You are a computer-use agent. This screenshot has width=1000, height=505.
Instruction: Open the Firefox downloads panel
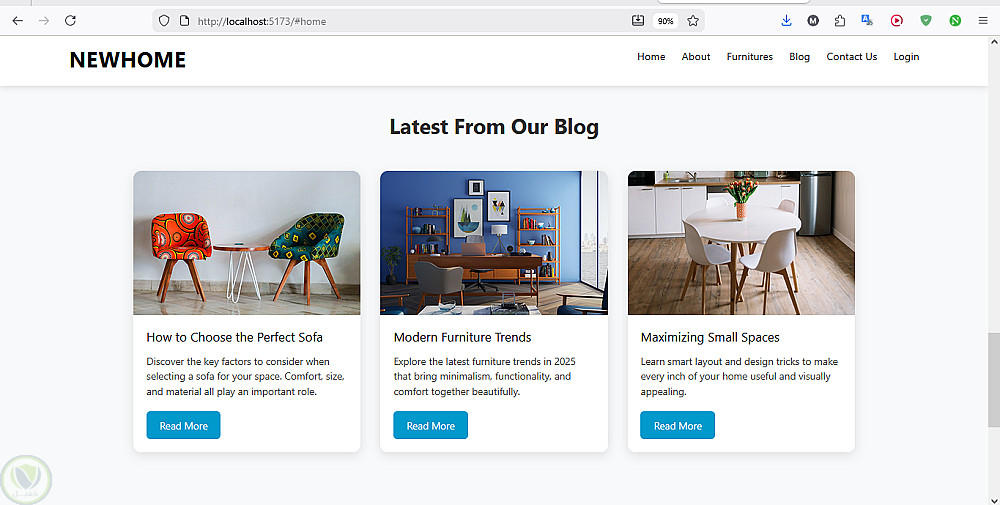coord(786,20)
